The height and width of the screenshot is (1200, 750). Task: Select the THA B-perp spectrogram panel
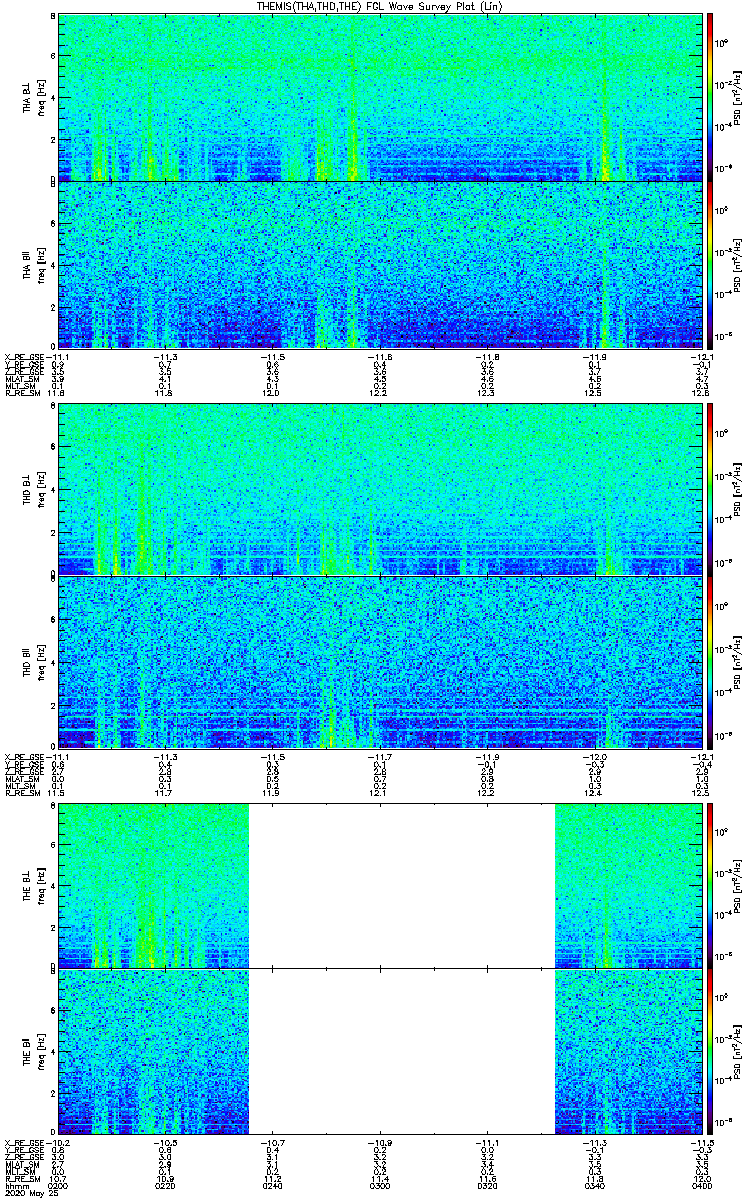(x=380, y=97)
